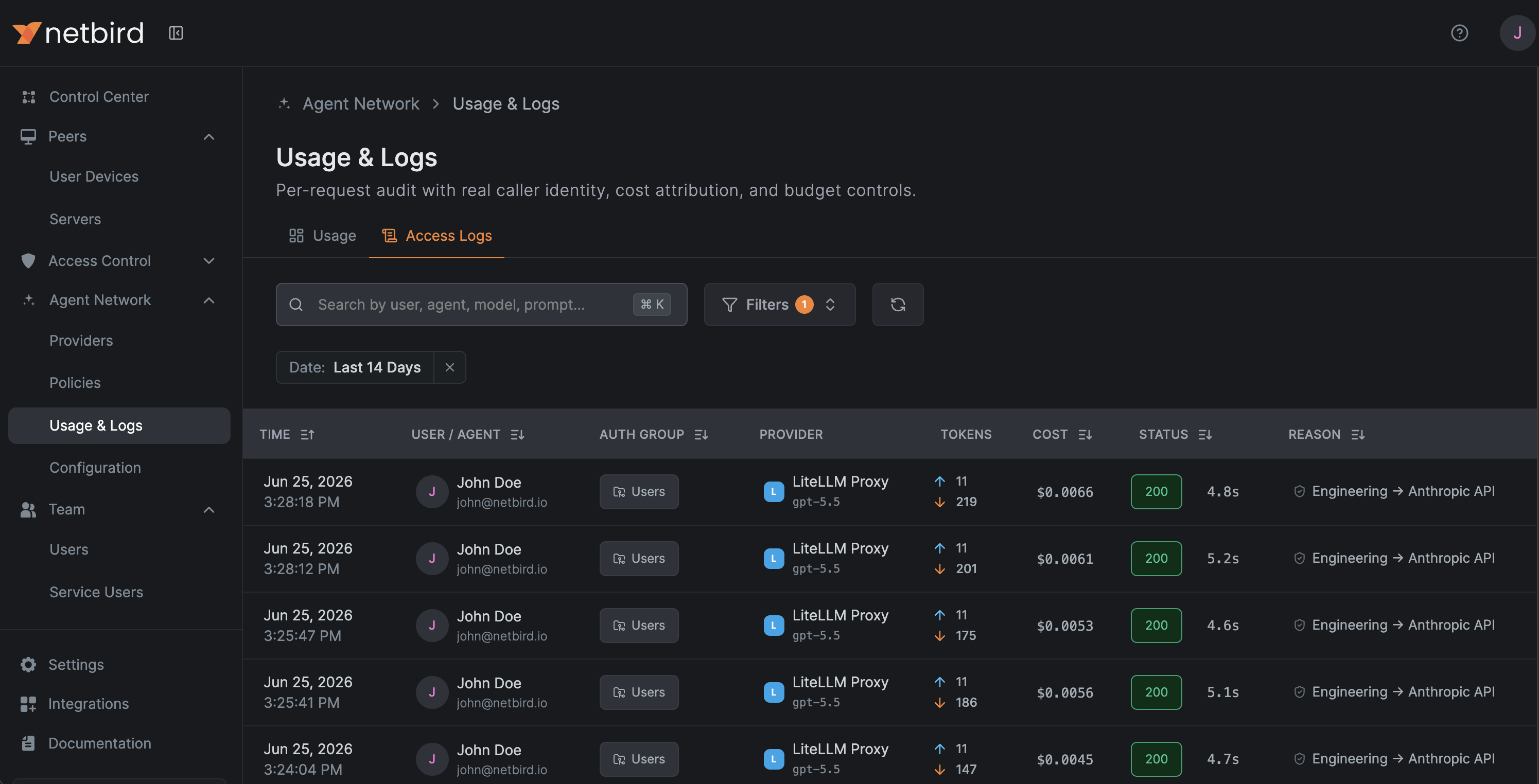Click the Access Control shield icon
Screen dimensions: 1539x784
click(28, 261)
